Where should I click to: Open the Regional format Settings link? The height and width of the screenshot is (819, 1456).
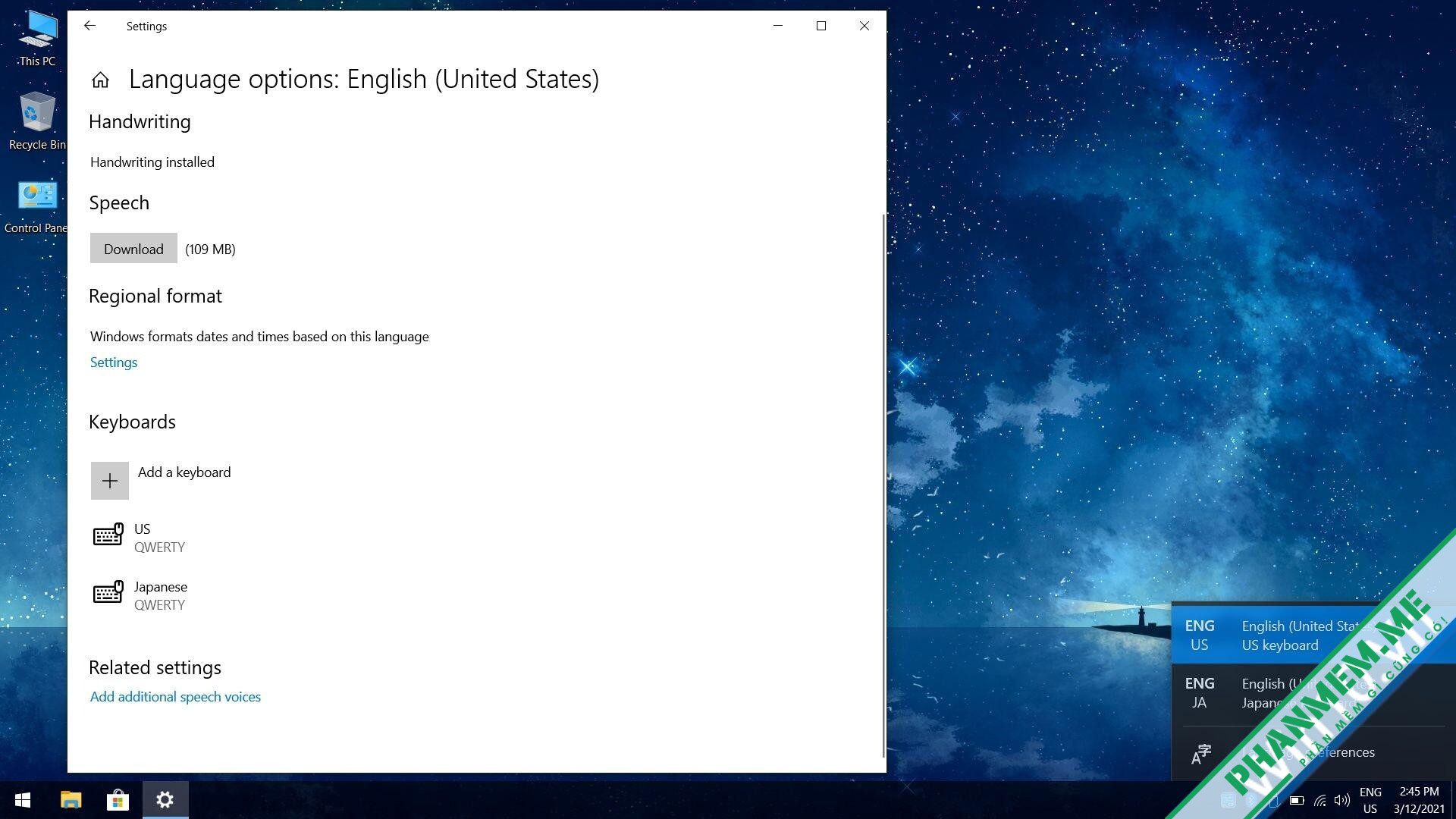(114, 362)
